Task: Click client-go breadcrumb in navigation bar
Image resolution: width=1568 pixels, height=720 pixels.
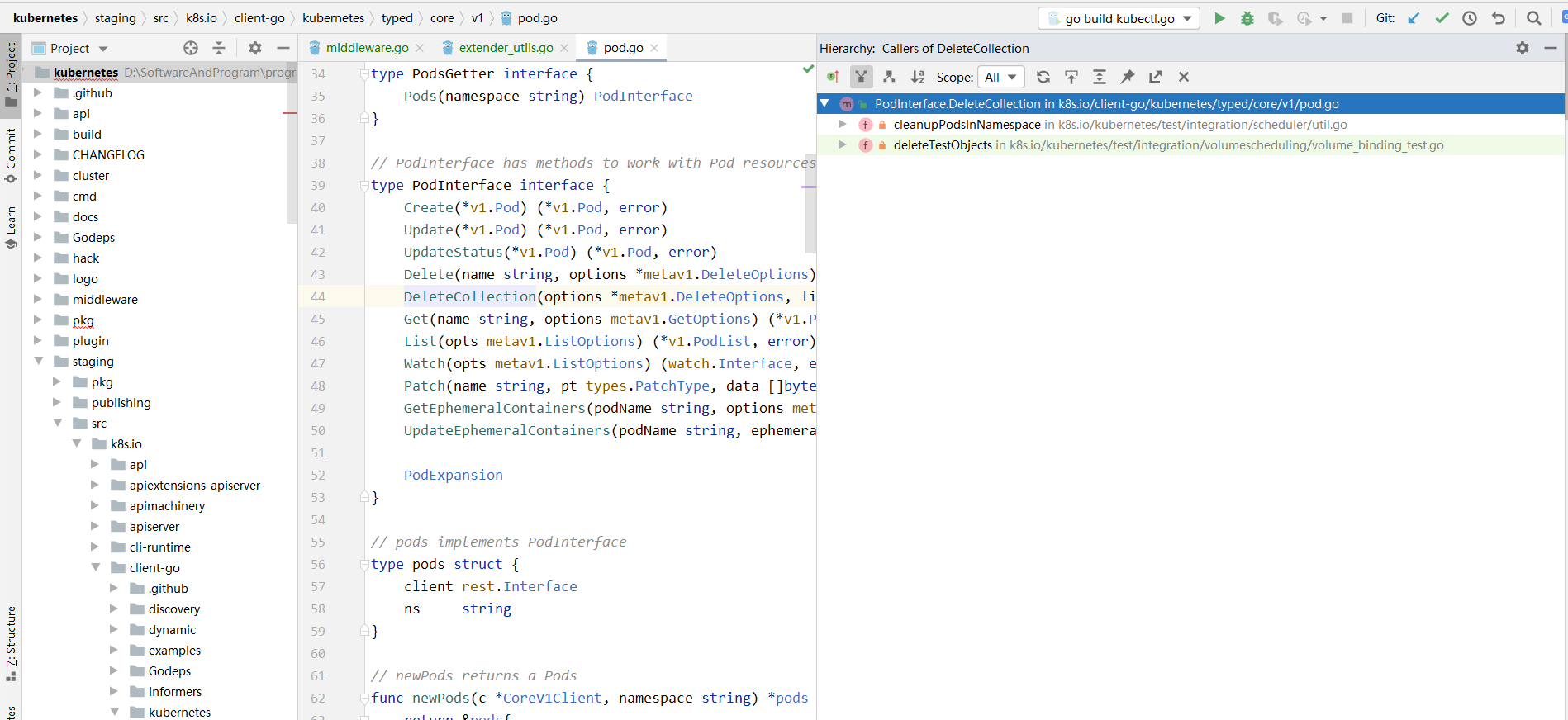Action: pyautogui.click(x=259, y=18)
